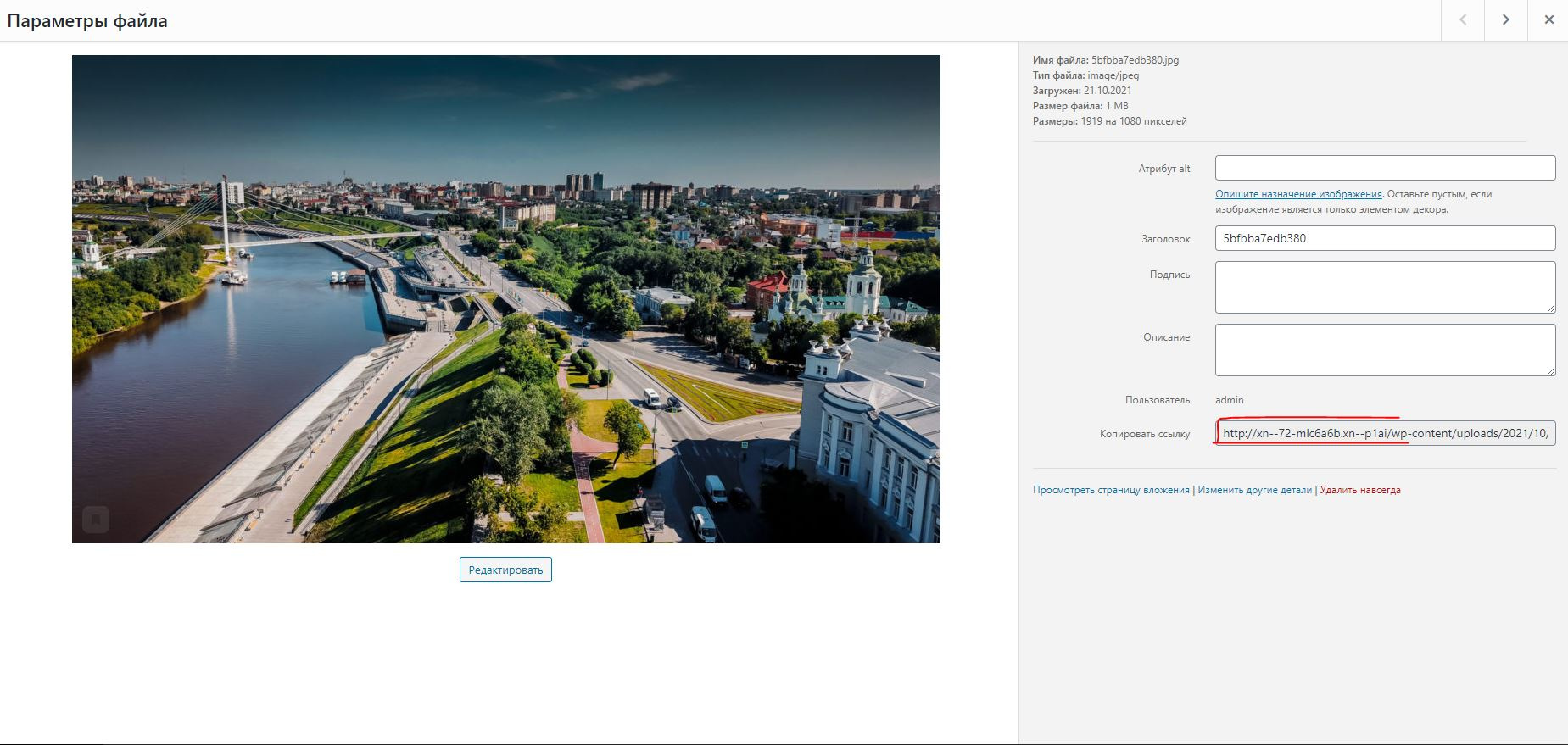The width and height of the screenshot is (1568, 745).
Task: Click the 'Копировать ссылку' label
Action: tap(1144, 434)
